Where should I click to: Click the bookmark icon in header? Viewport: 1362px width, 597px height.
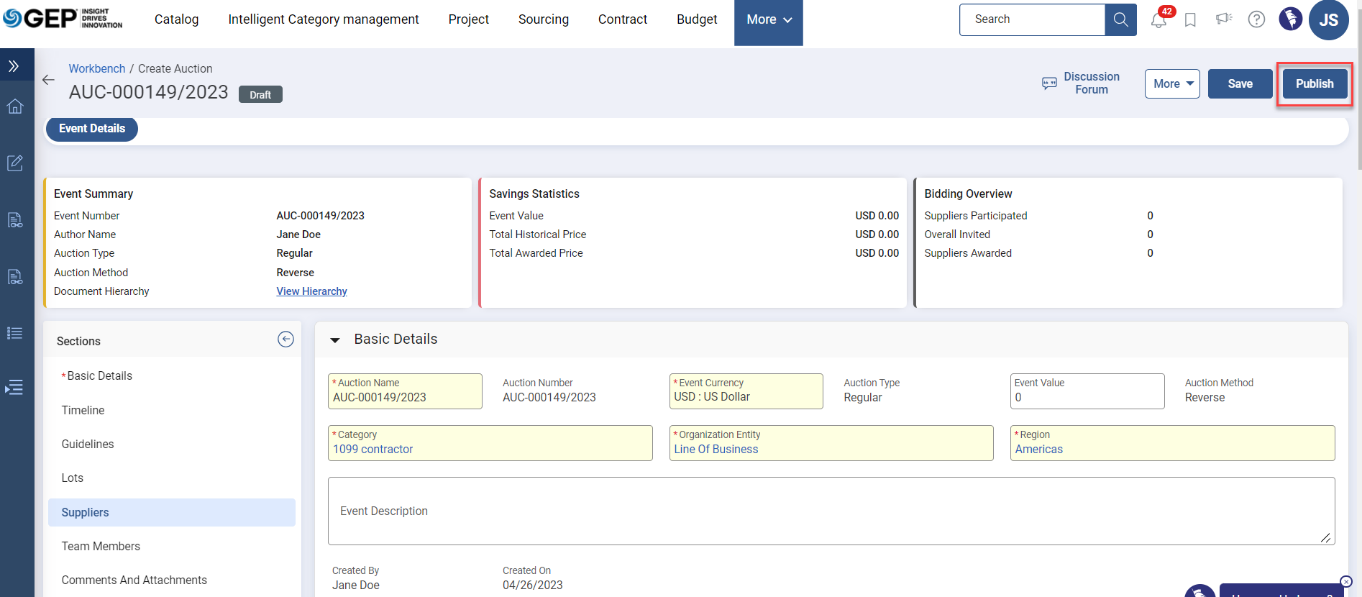pyautogui.click(x=1190, y=20)
